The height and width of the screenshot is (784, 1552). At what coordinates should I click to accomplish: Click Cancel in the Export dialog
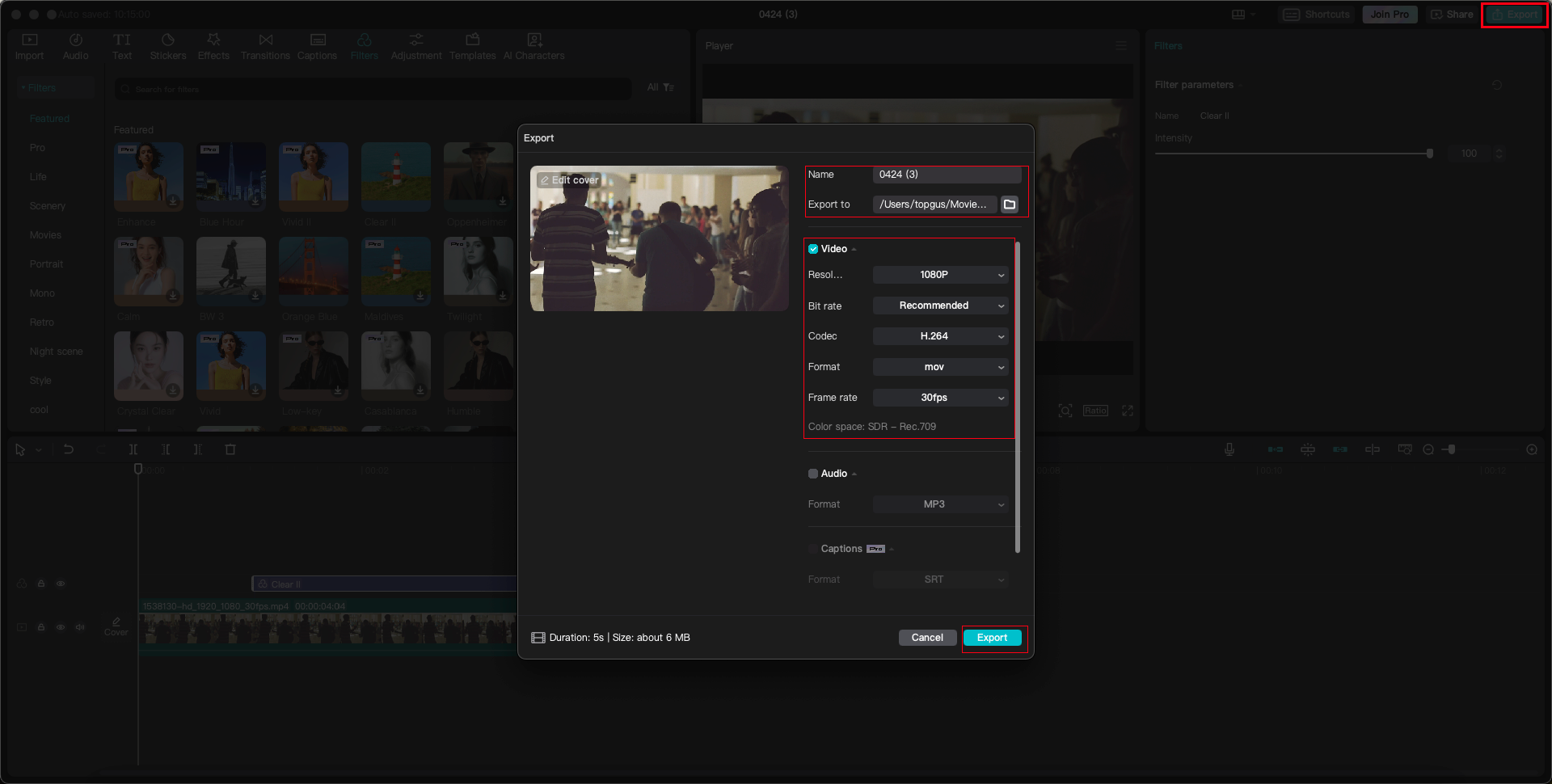point(927,638)
